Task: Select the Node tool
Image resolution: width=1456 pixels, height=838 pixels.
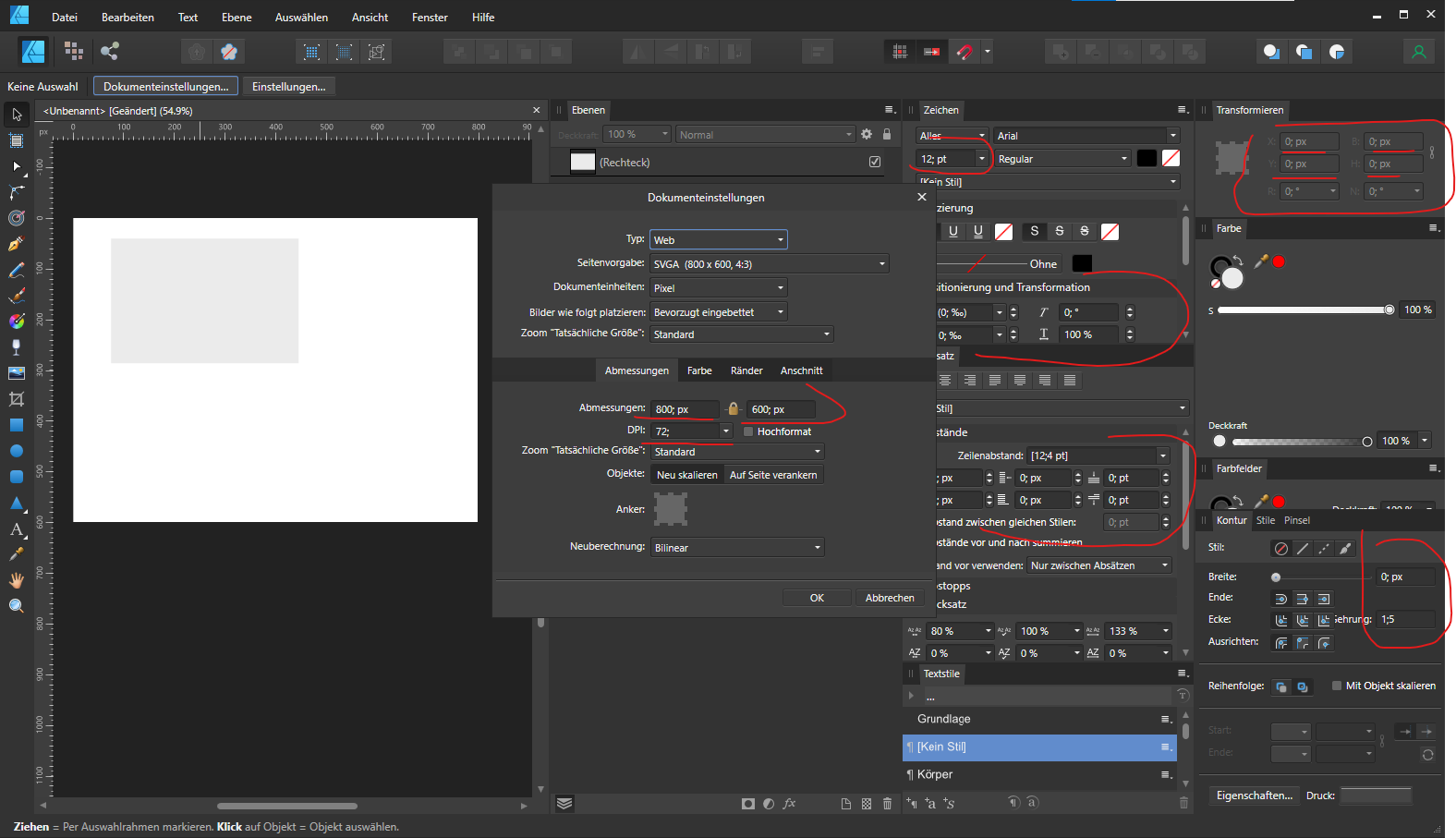Action: coord(17,166)
